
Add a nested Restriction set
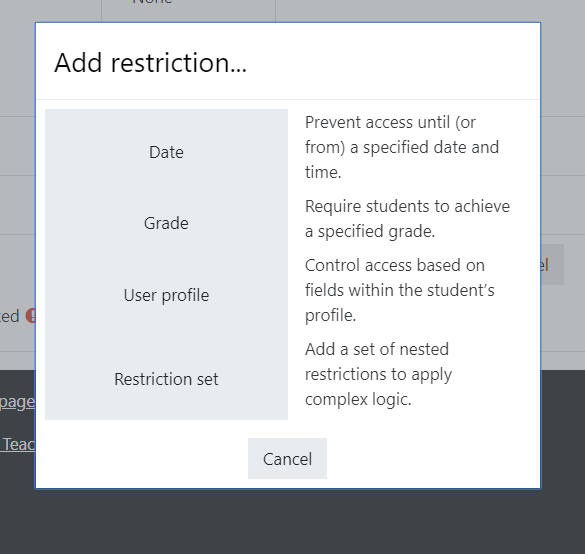(x=166, y=379)
